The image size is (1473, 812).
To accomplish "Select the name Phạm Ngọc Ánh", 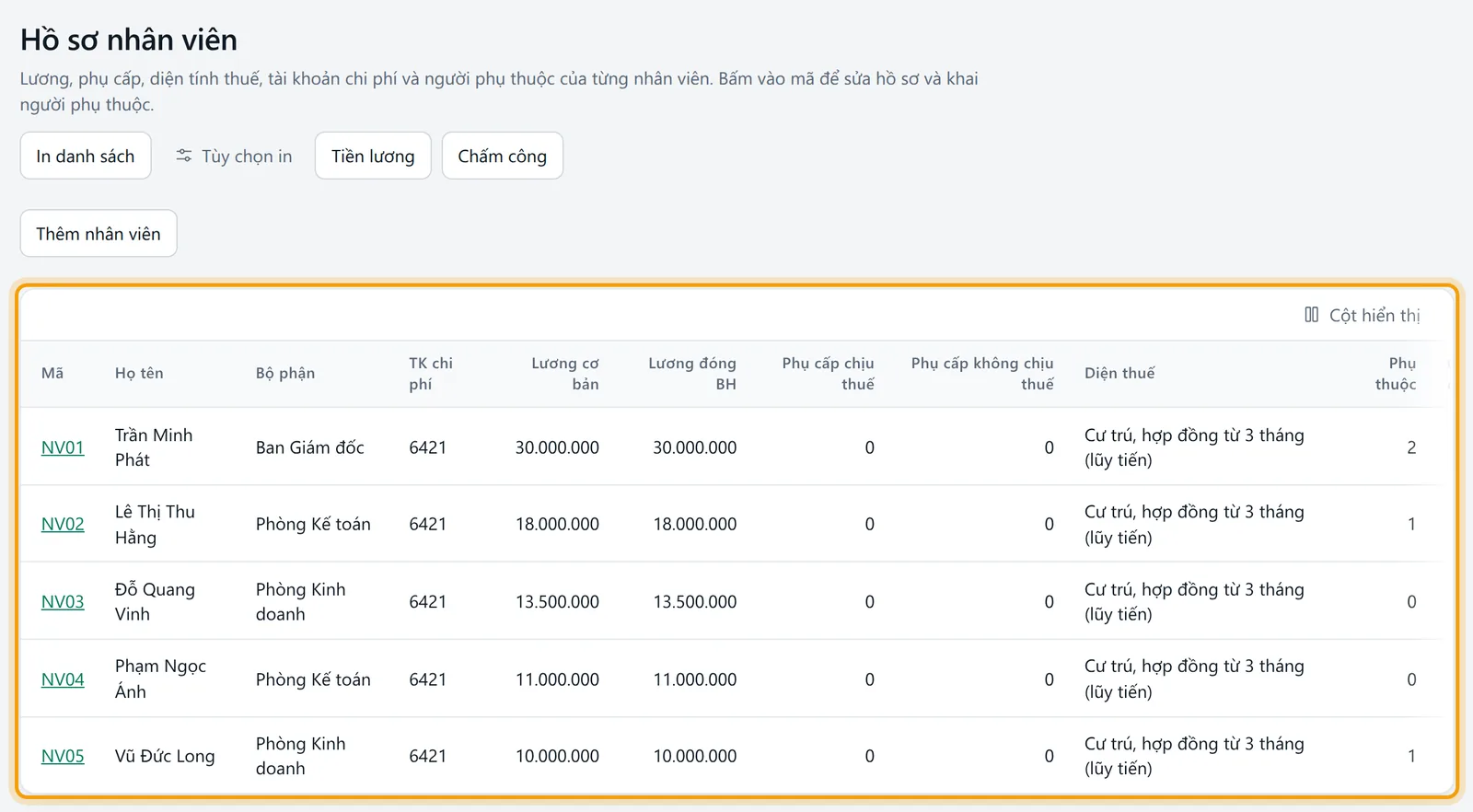I will [160, 679].
